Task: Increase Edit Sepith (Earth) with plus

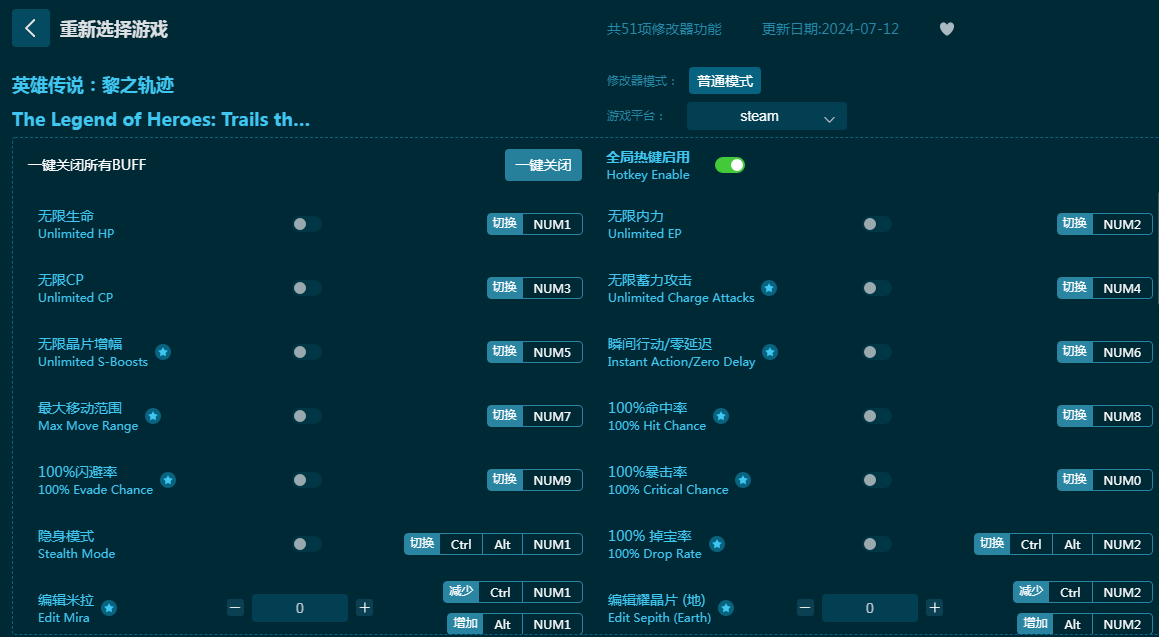Action: pos(934,608)
